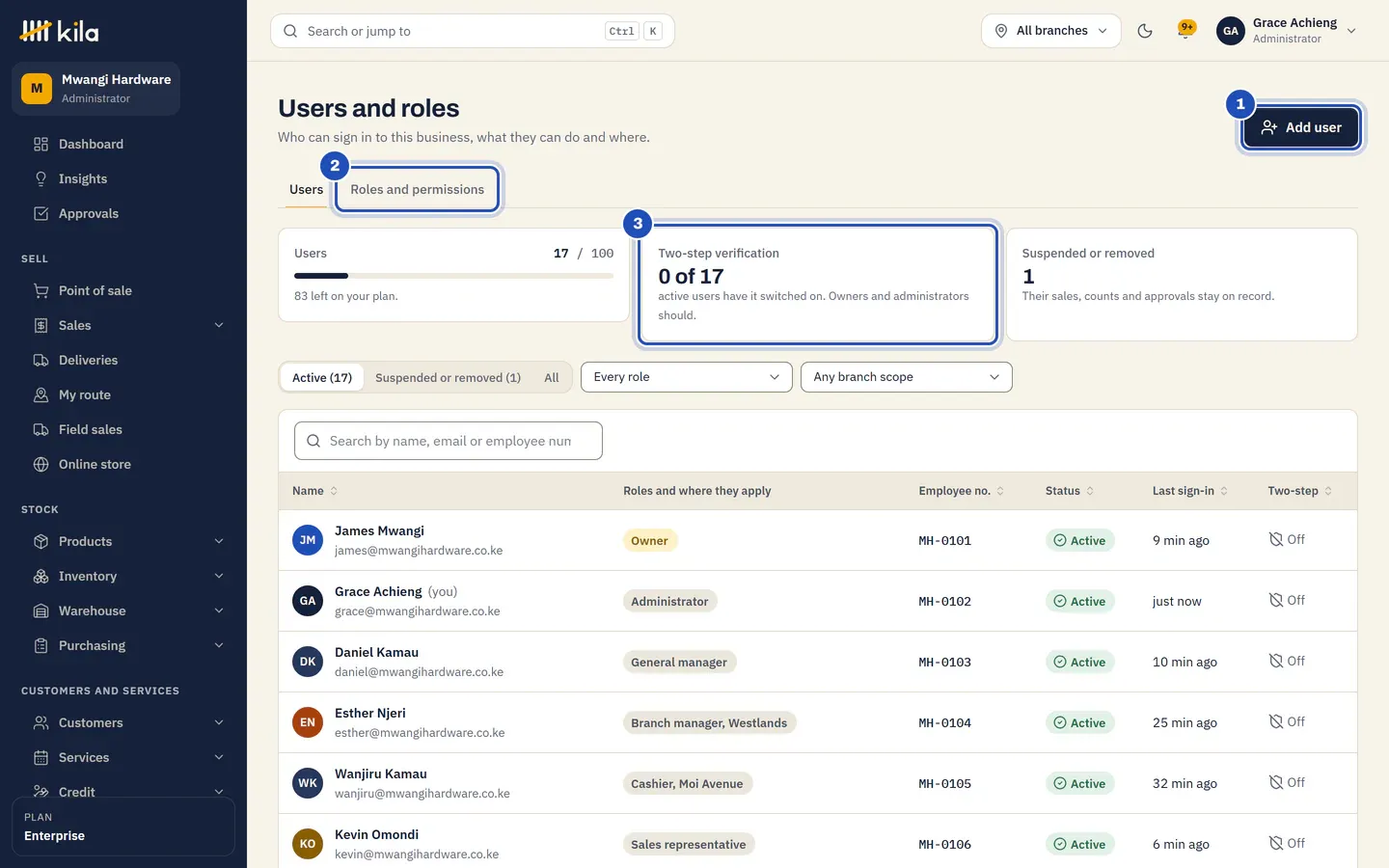Click the Add user button
Viewport: 1389px width, 868px height.
[1300, 127]
